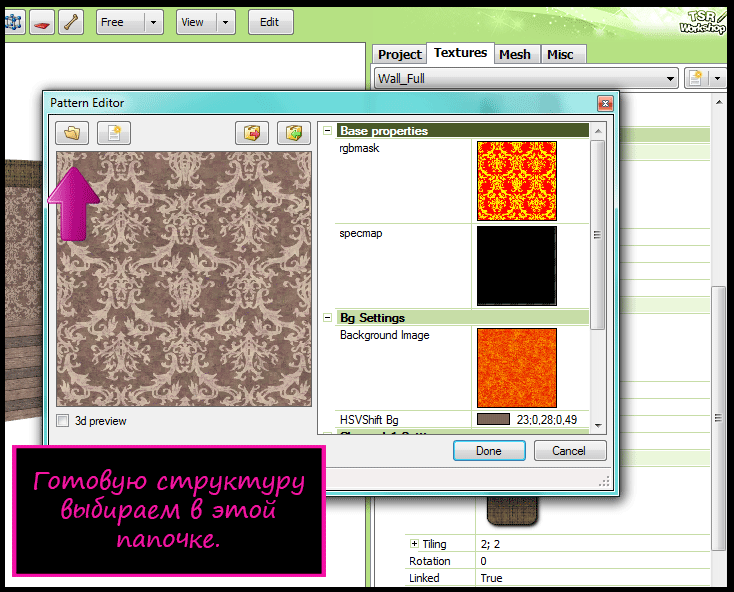Click the Background Image property label
Screen dimensions: 734x592
(x=385, y=335)
